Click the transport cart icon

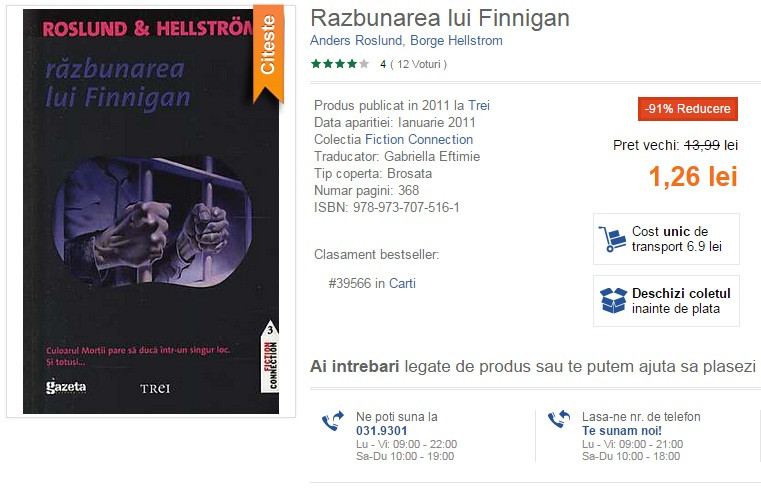coord(612,239)
